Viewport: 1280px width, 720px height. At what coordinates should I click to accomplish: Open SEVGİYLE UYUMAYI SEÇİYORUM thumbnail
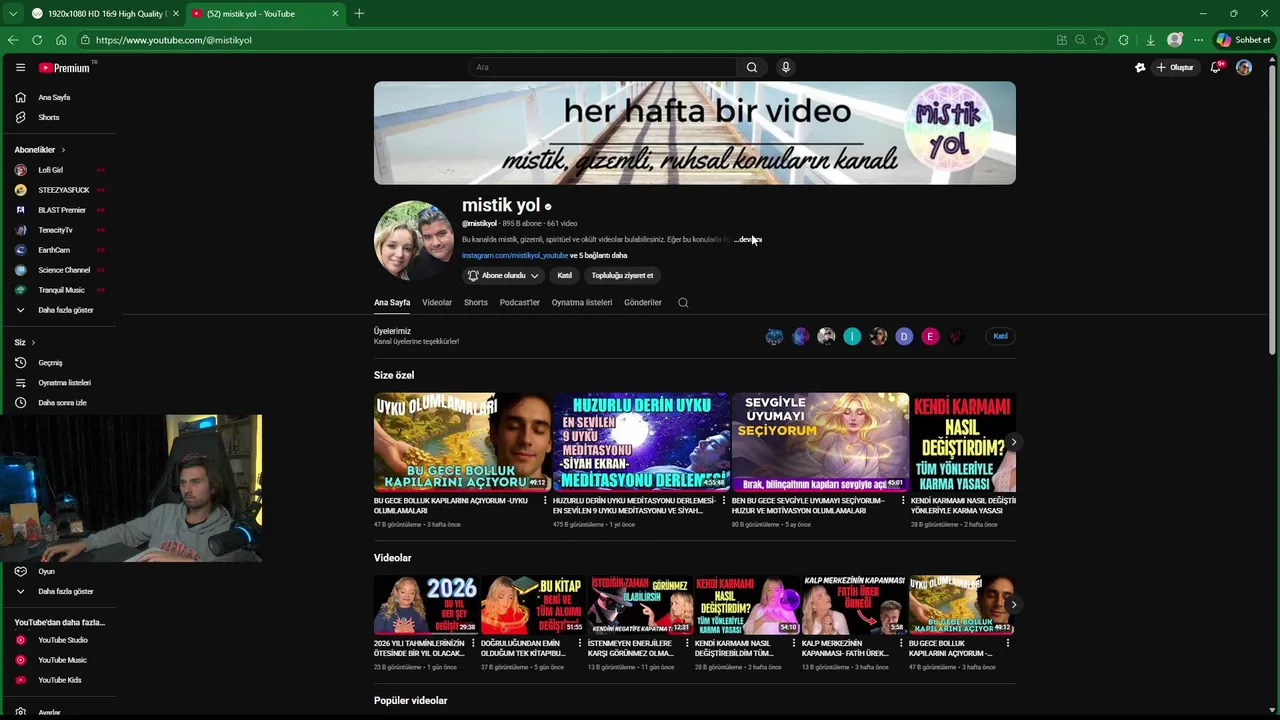point(821,442)
